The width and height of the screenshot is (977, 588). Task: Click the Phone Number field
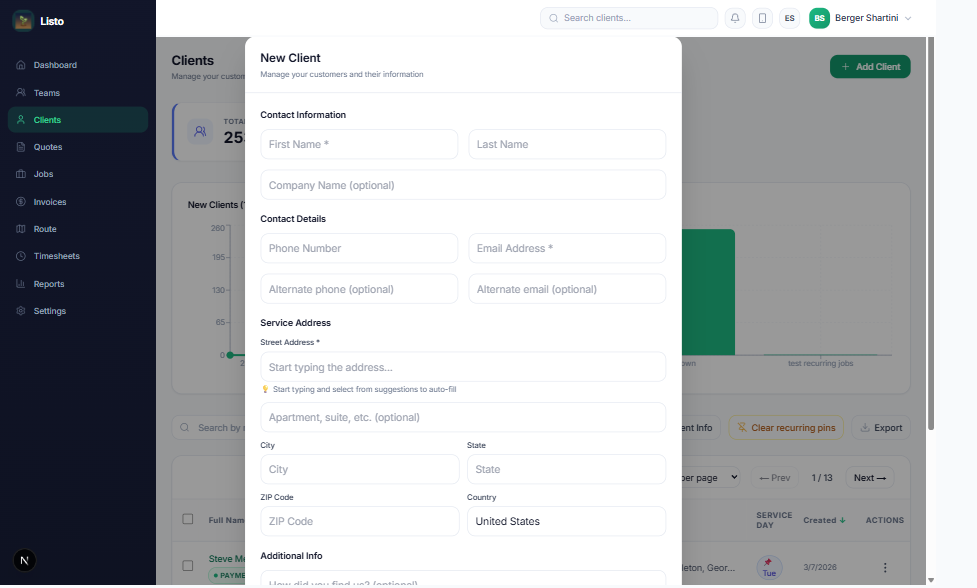(x=359, y=249)
